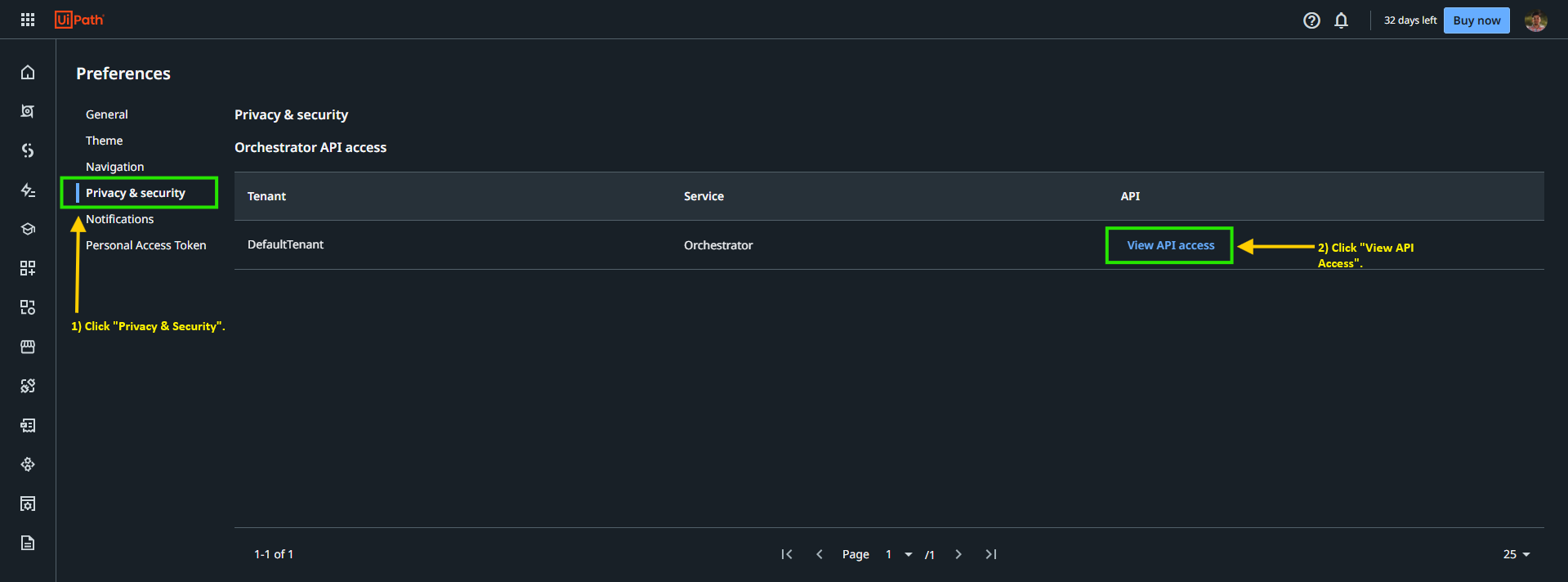Open the squares-and-circle process icon in sidebar
1568x582 pixels.
pos(28,307)
